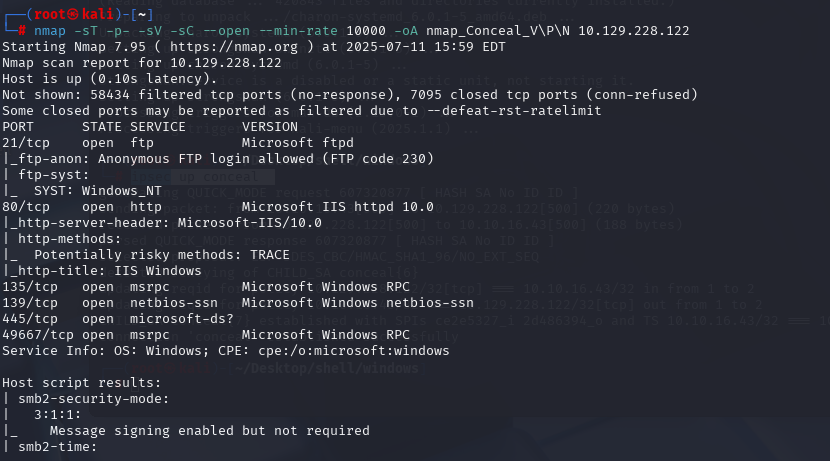Click the 135/tcp msrpc row

206,287
